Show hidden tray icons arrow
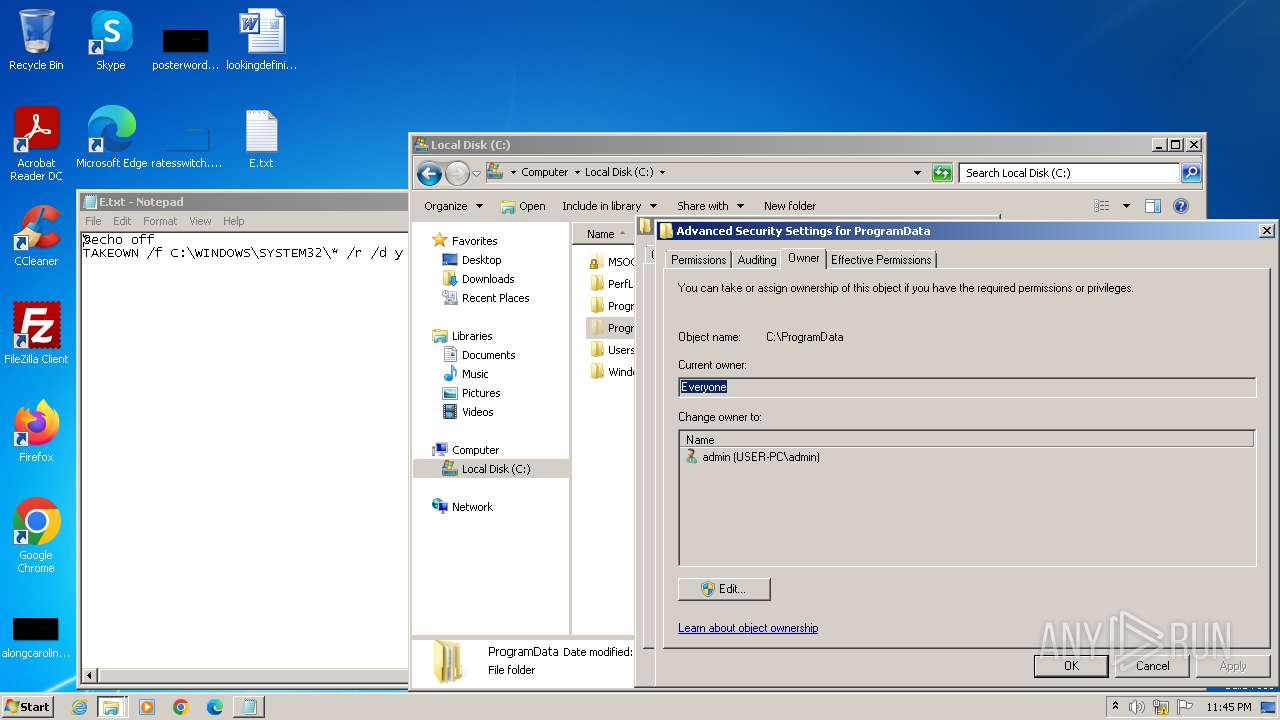 click(1115, 707)
